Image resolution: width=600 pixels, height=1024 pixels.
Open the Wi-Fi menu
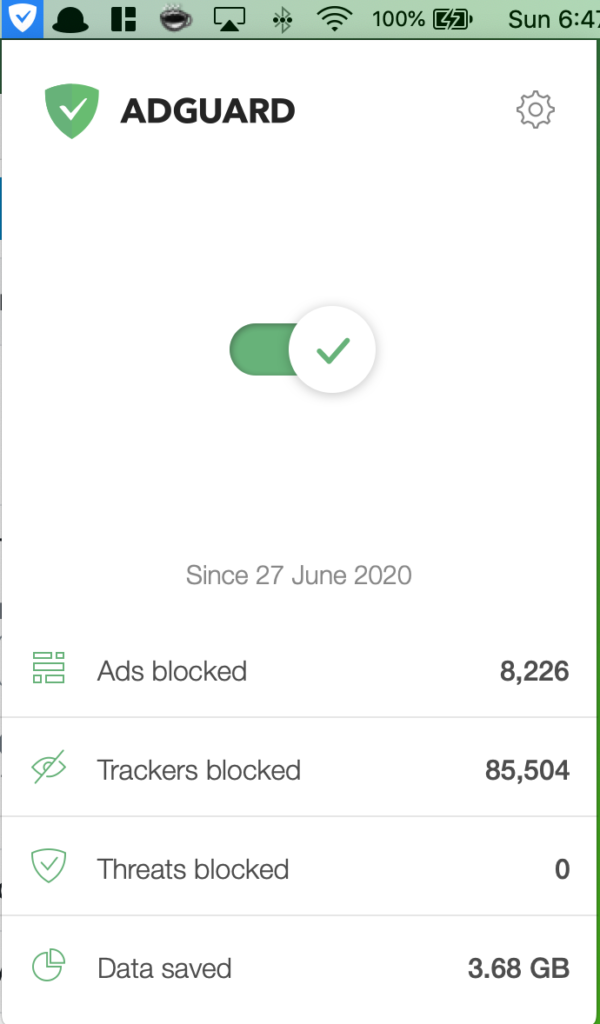pos(335,20)
